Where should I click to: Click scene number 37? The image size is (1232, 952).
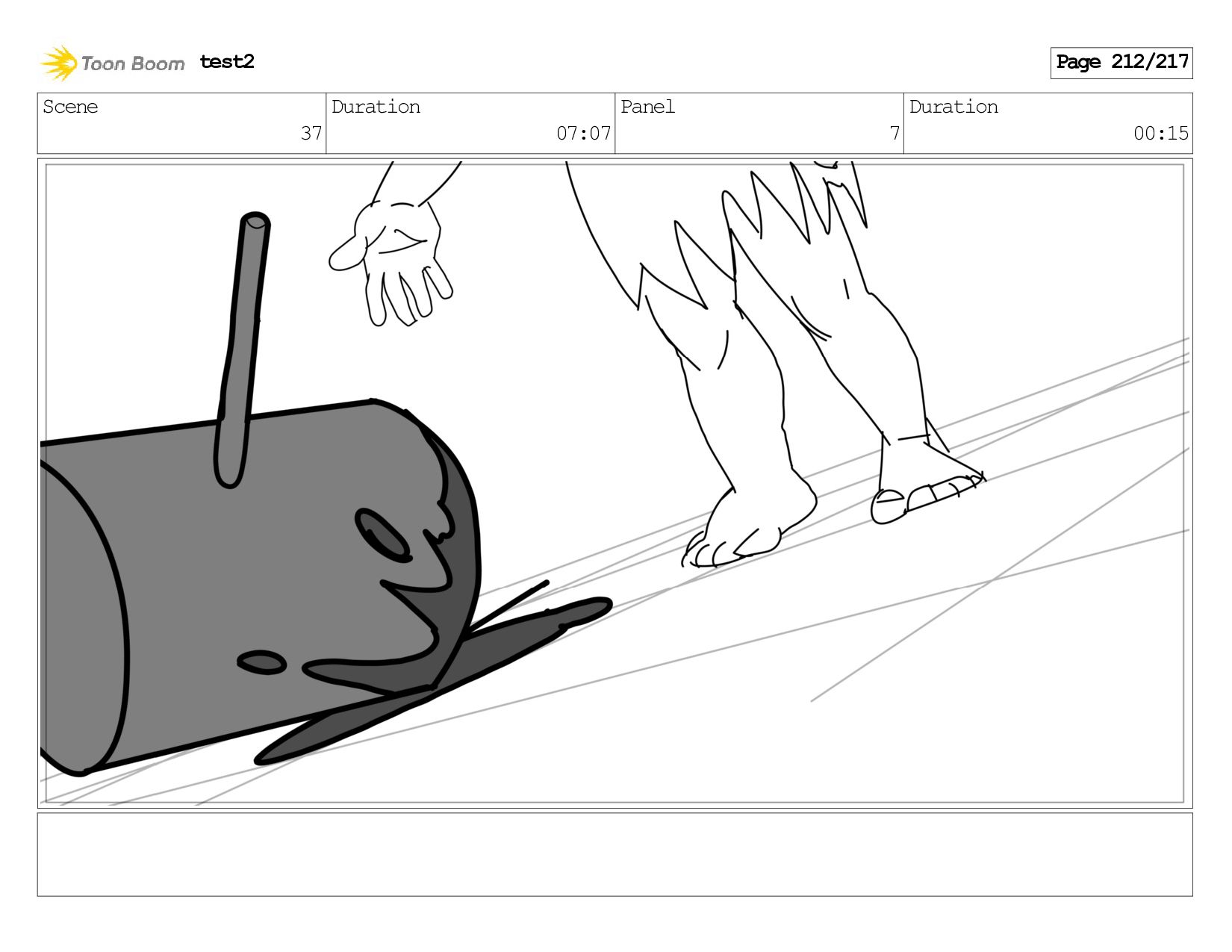(311, 134)
